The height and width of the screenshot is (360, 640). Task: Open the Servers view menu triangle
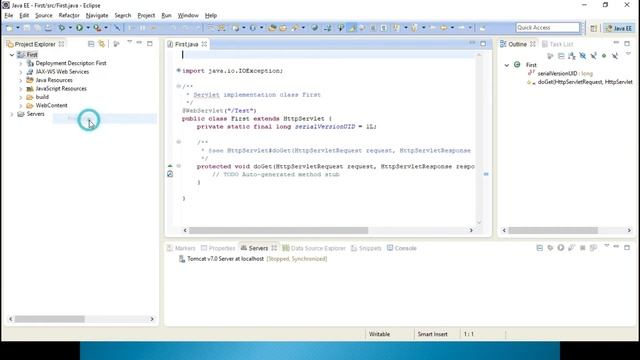tap(607, 246)
